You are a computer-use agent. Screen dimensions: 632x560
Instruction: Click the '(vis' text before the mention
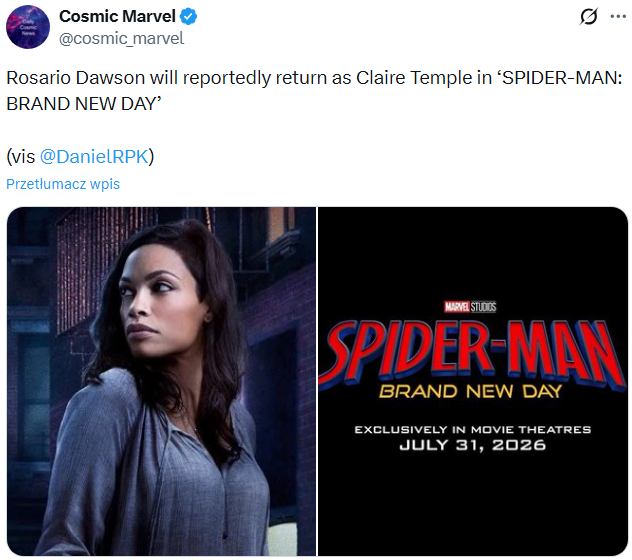point(21,157)
